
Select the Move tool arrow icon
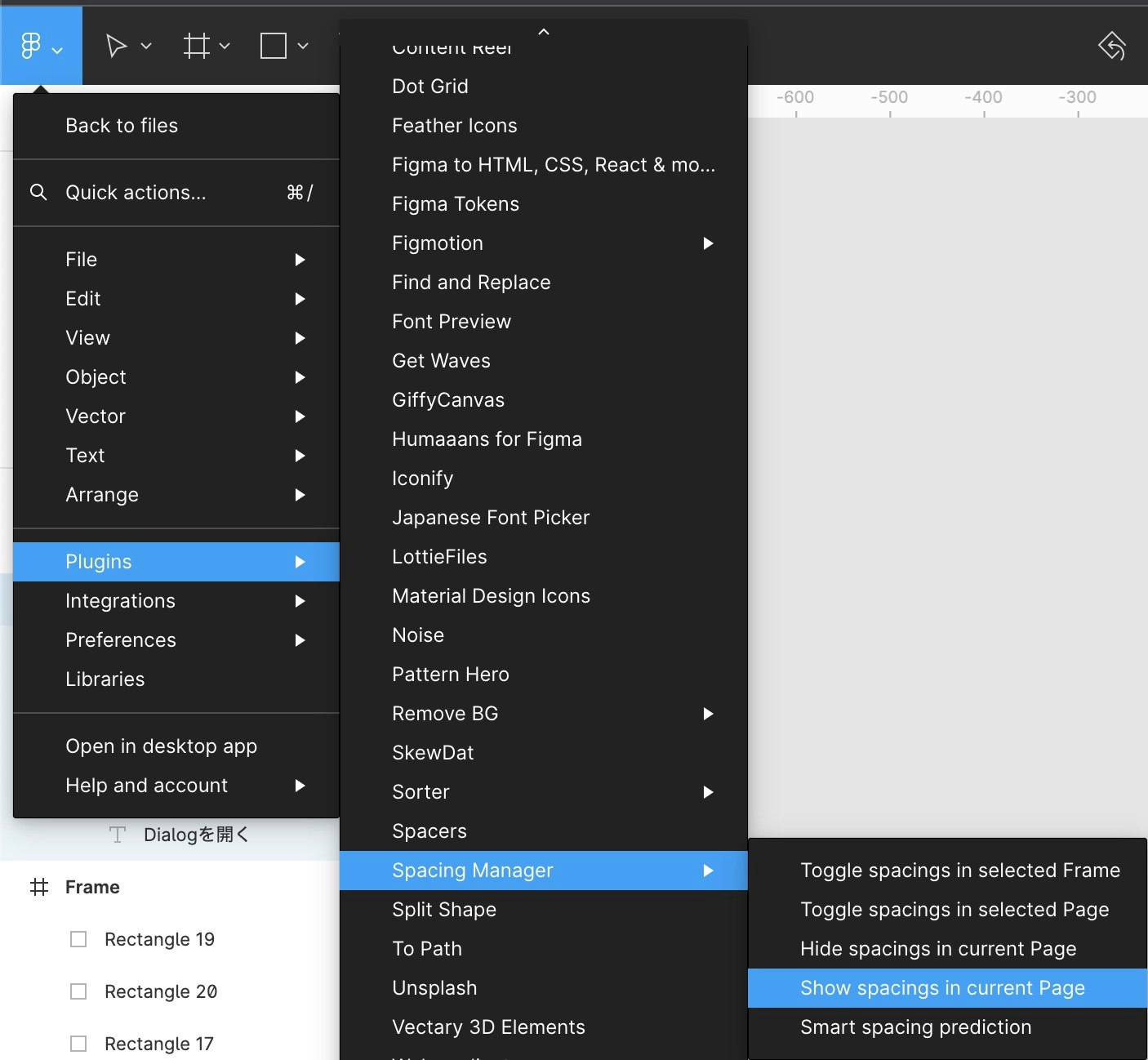pyautogui.click(x=117, y=46)
